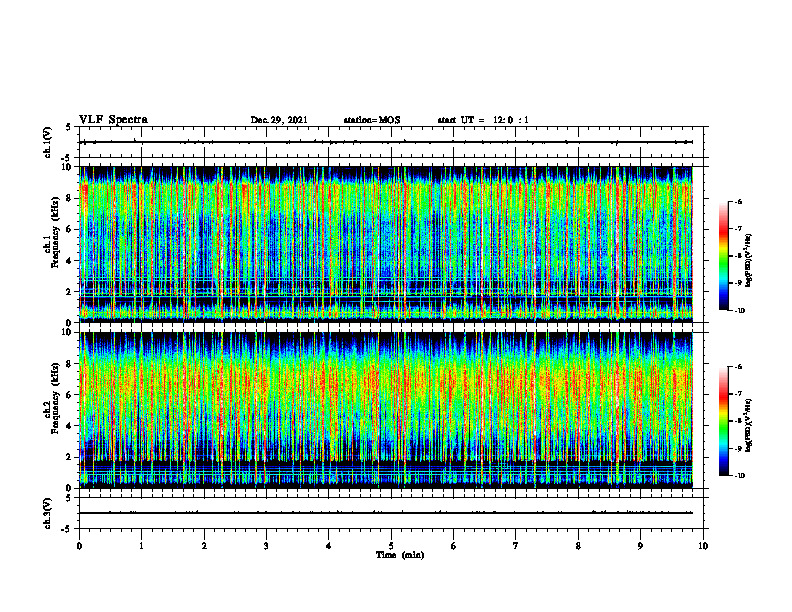The height and width of the screenshot is (612, 792).
Task: Click the time axis tick label "9"
Action: [x=640, y=546]
